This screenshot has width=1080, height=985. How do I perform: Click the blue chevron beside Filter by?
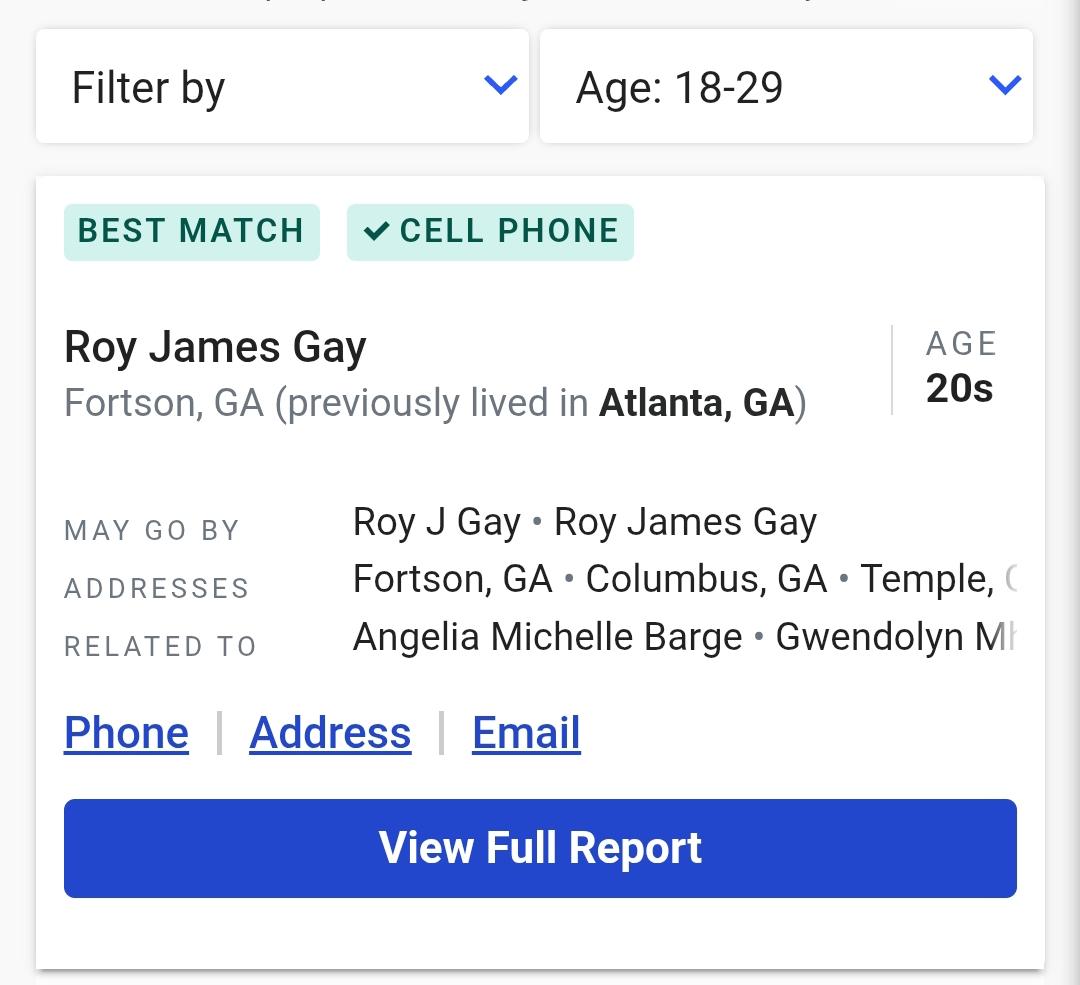point(500,85)
